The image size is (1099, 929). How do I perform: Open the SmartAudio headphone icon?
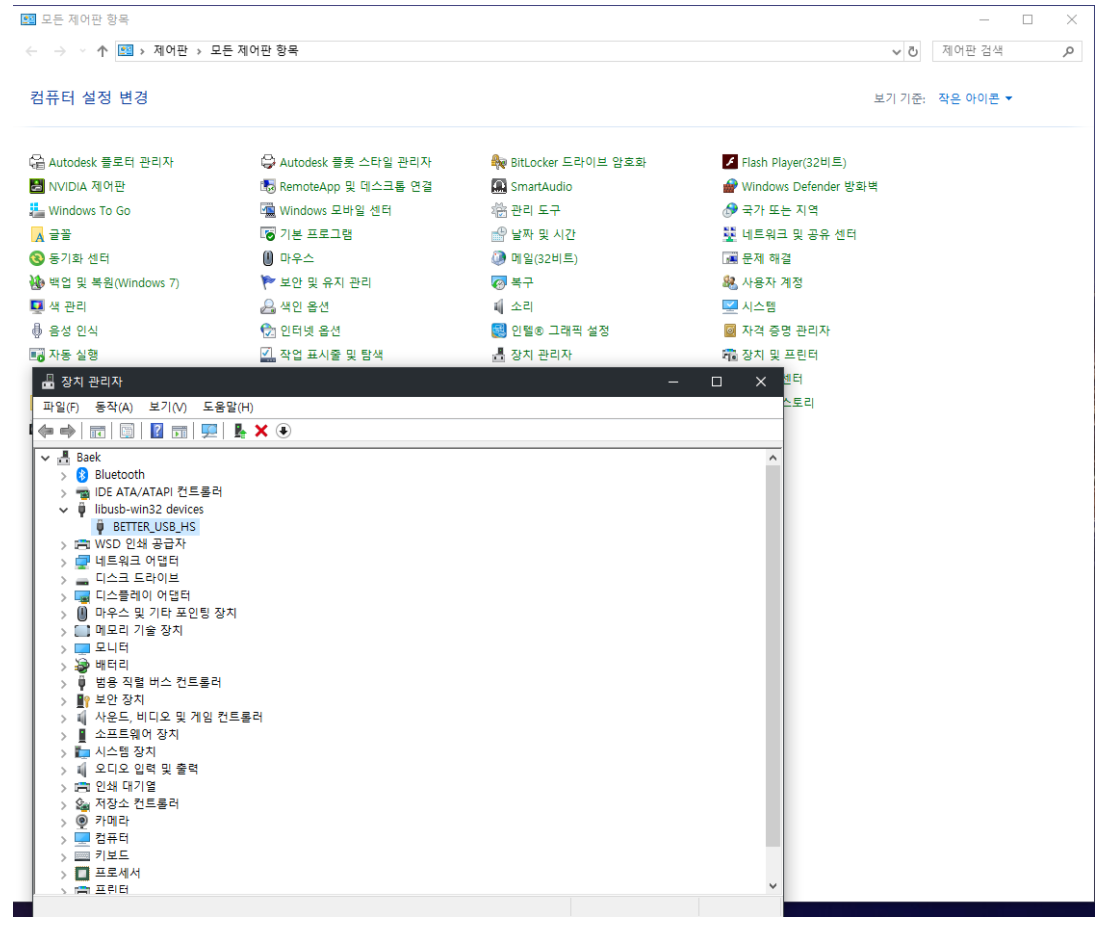coord(498,187)
